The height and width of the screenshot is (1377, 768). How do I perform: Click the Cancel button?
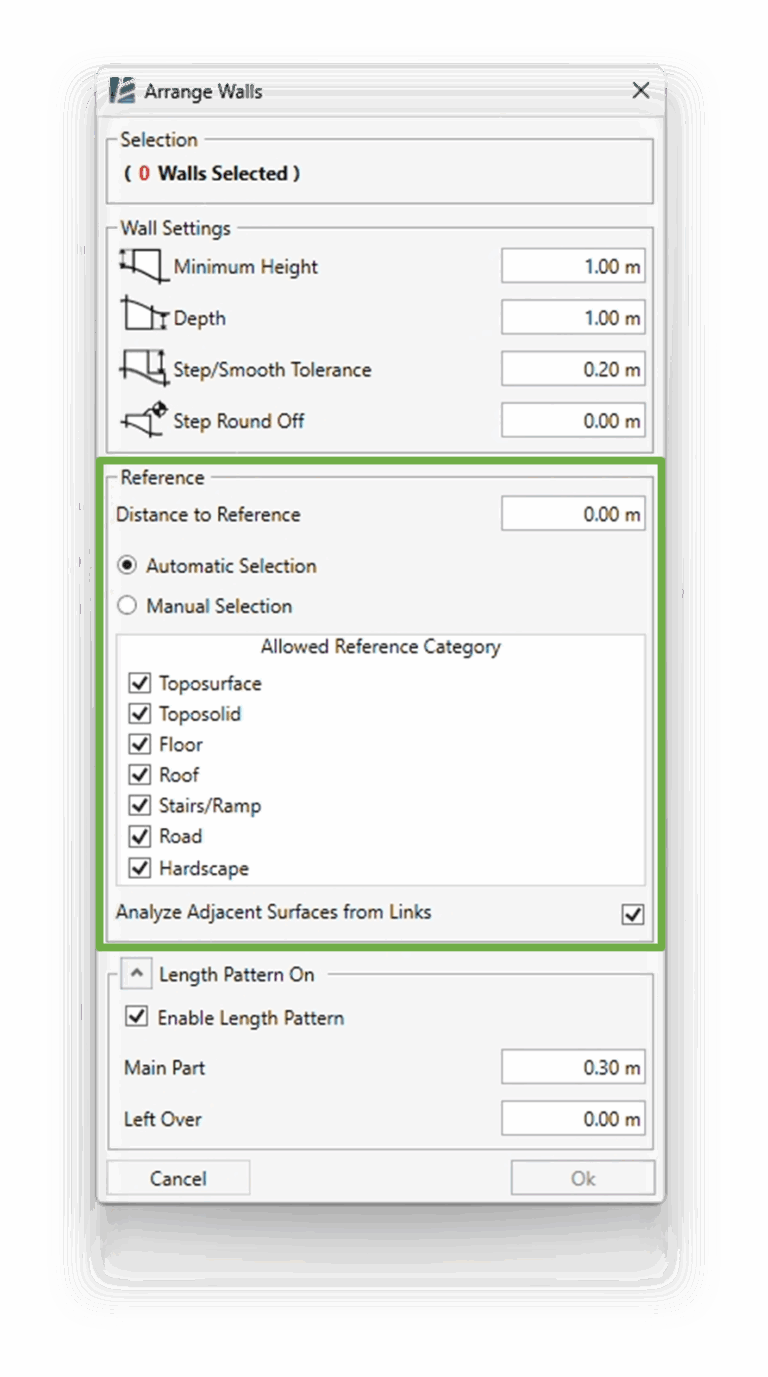[178, 1178]
